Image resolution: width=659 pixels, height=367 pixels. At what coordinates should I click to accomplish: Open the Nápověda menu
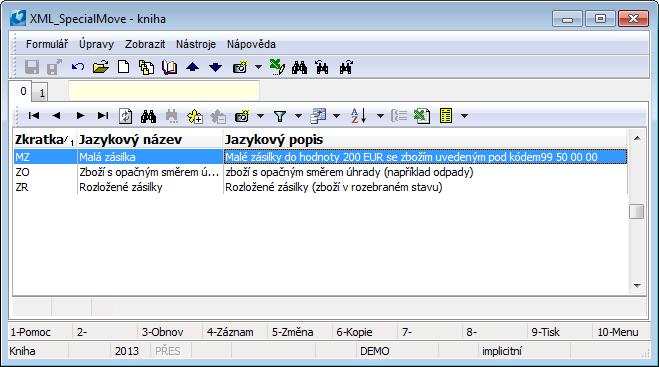point(251,44)
